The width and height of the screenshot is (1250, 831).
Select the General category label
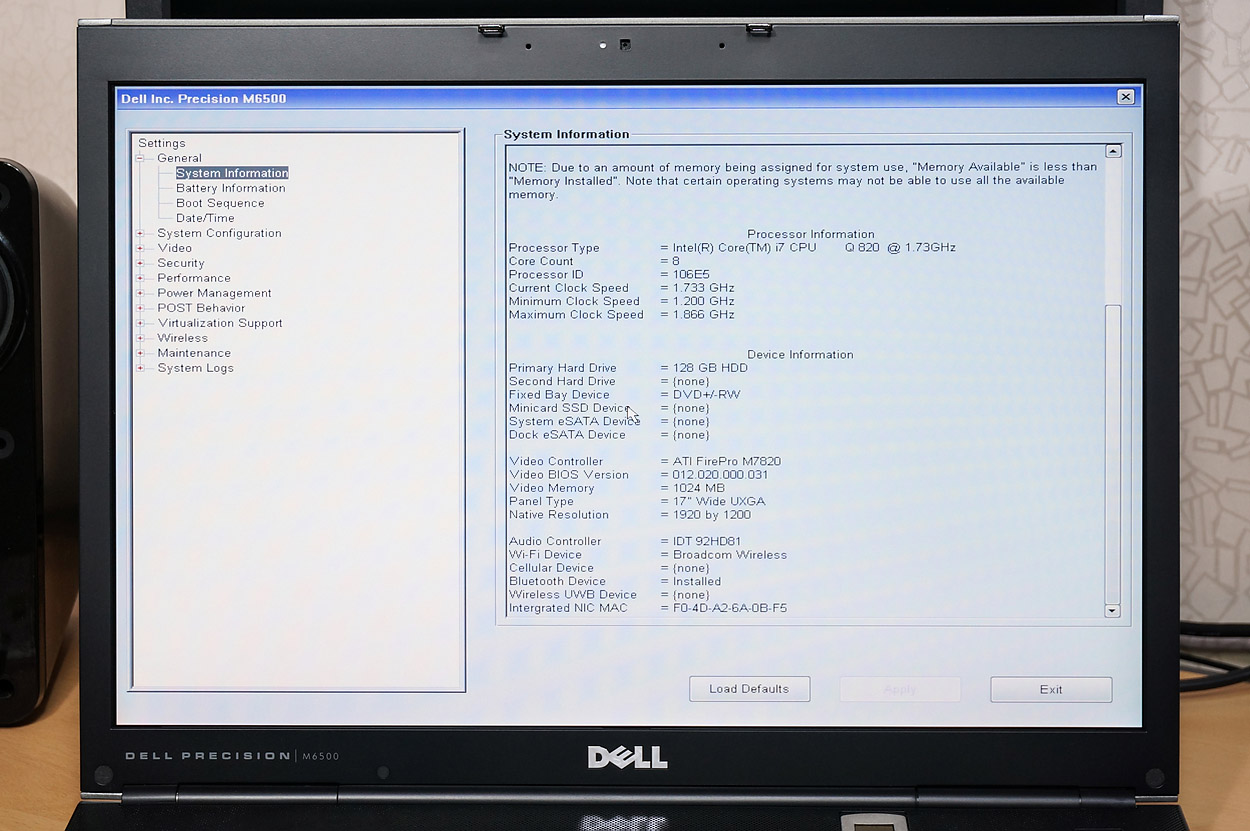[x=179, y=158]
